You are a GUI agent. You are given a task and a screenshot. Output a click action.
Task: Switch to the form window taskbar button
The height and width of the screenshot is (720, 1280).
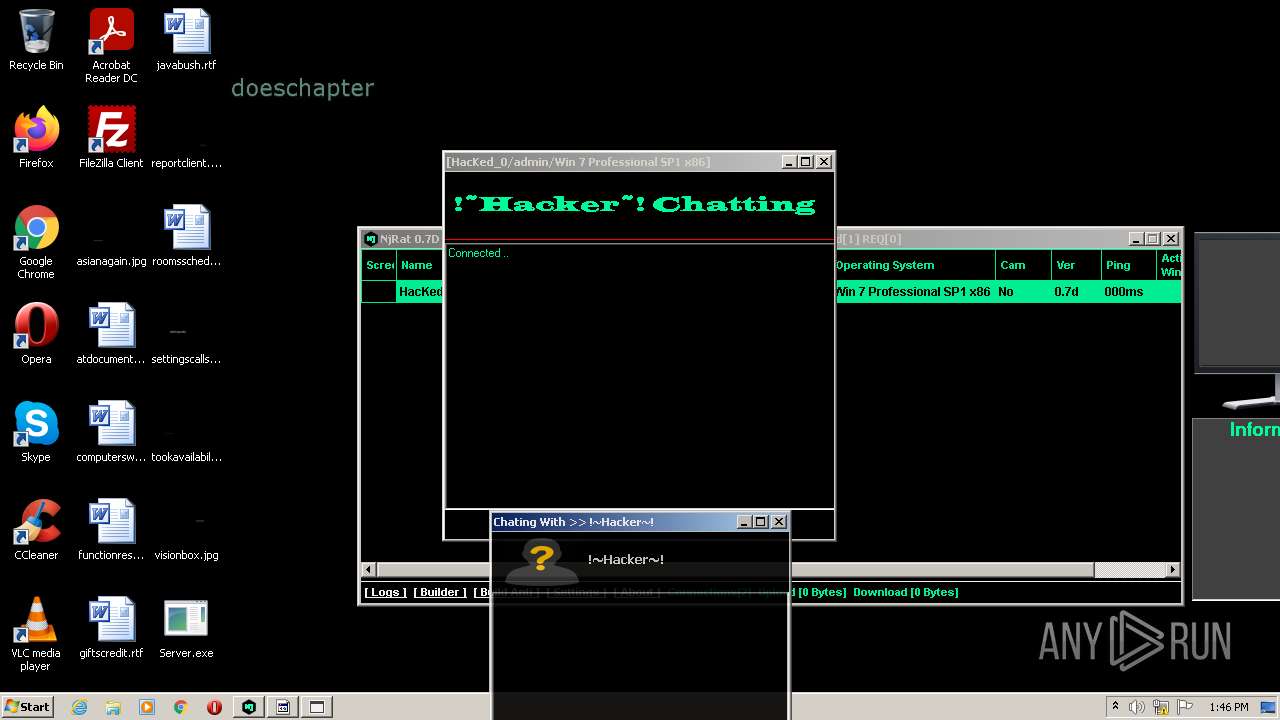pyautogui.click(x=283, y=707)
